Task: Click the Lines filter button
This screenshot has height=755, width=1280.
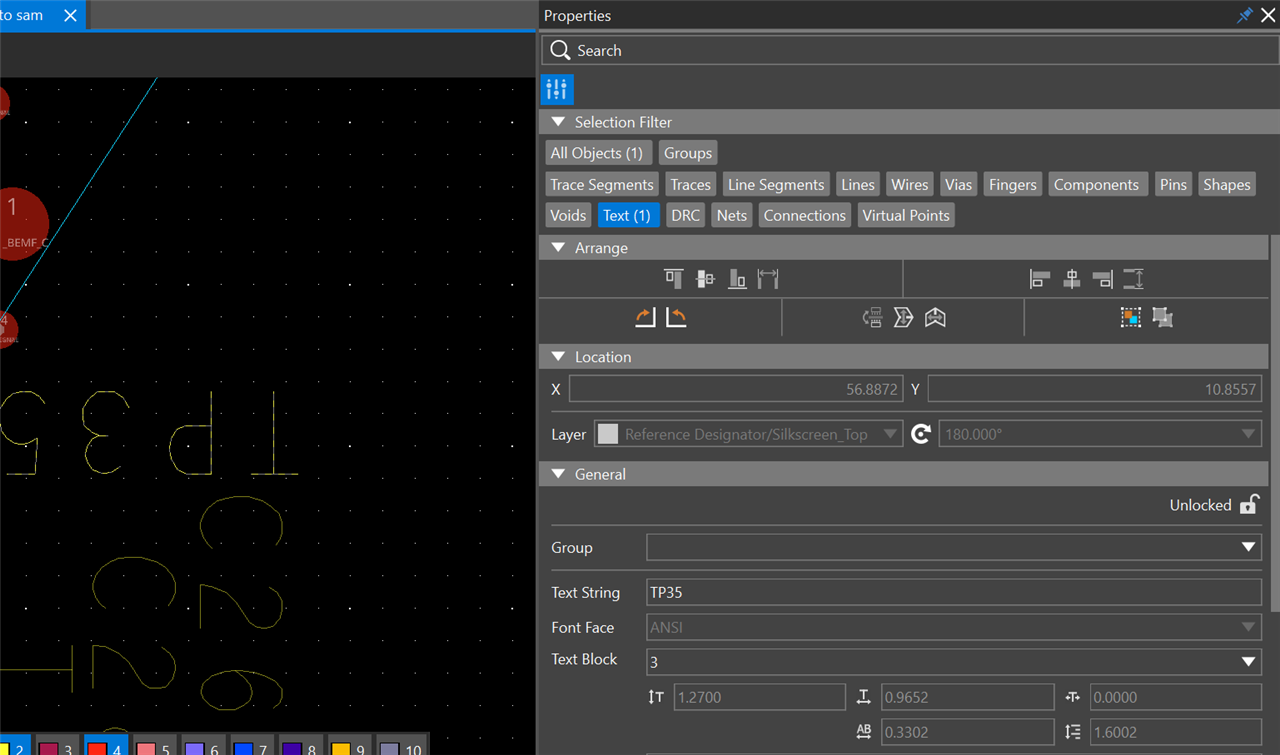Action: point(858,184)
